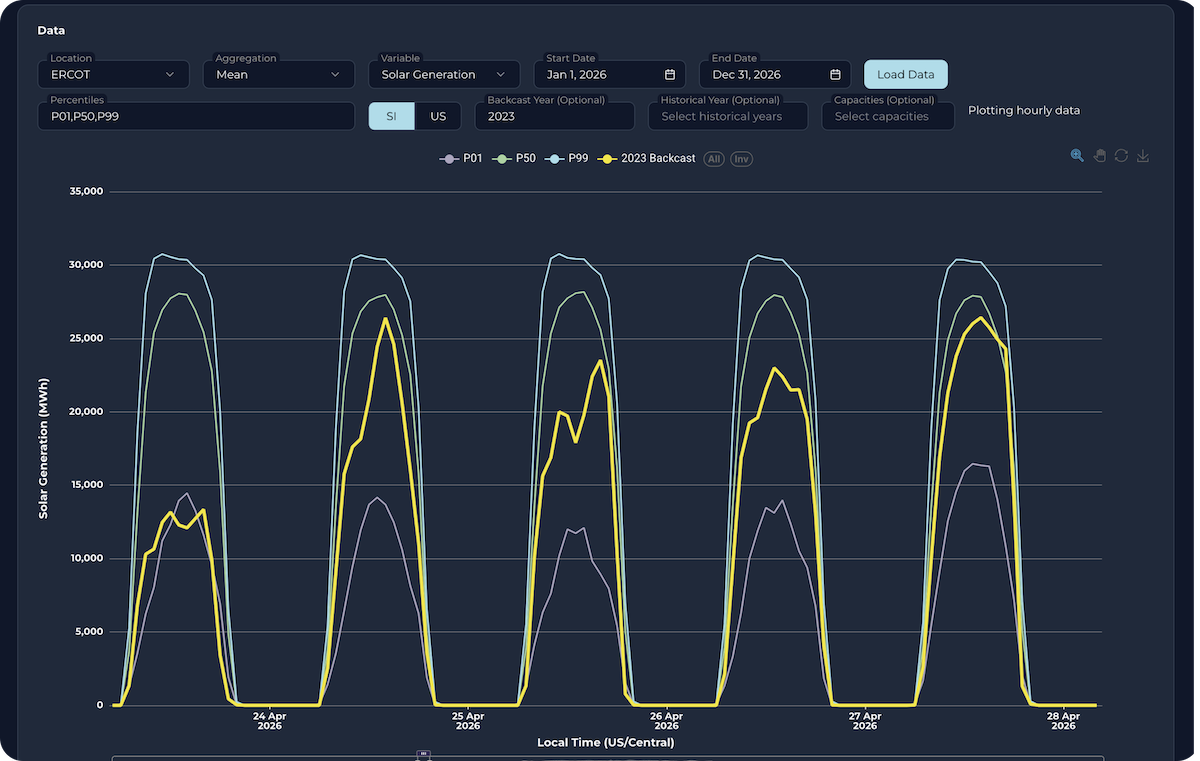Open the Aggregation dropdown set to Mean

pos(278,75)
